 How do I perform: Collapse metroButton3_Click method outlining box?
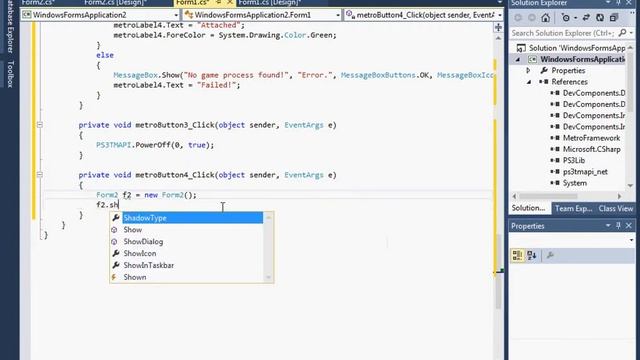tap(40, 125)
